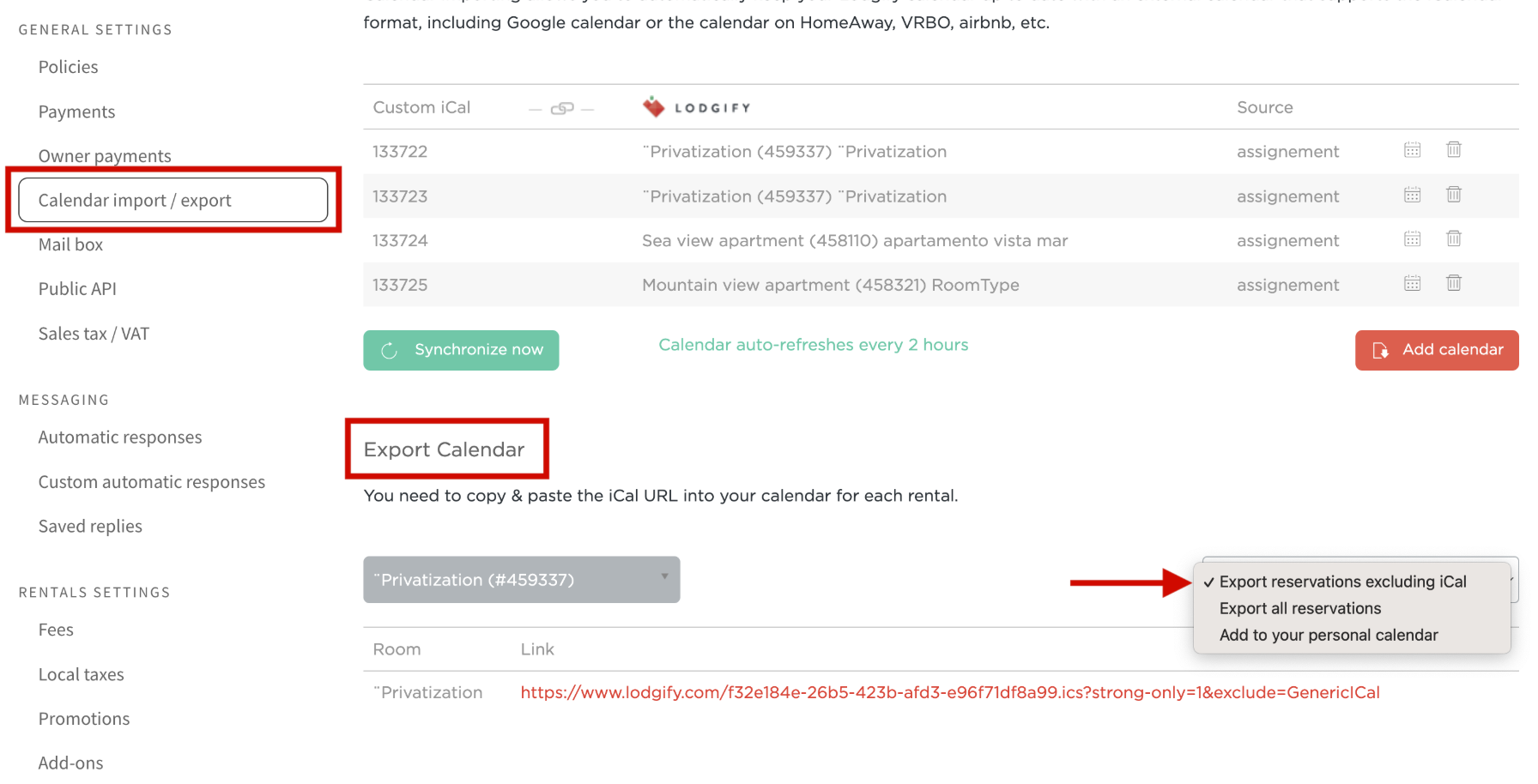
Task: Click calendar icon for row 133722
Action: 1412,150
